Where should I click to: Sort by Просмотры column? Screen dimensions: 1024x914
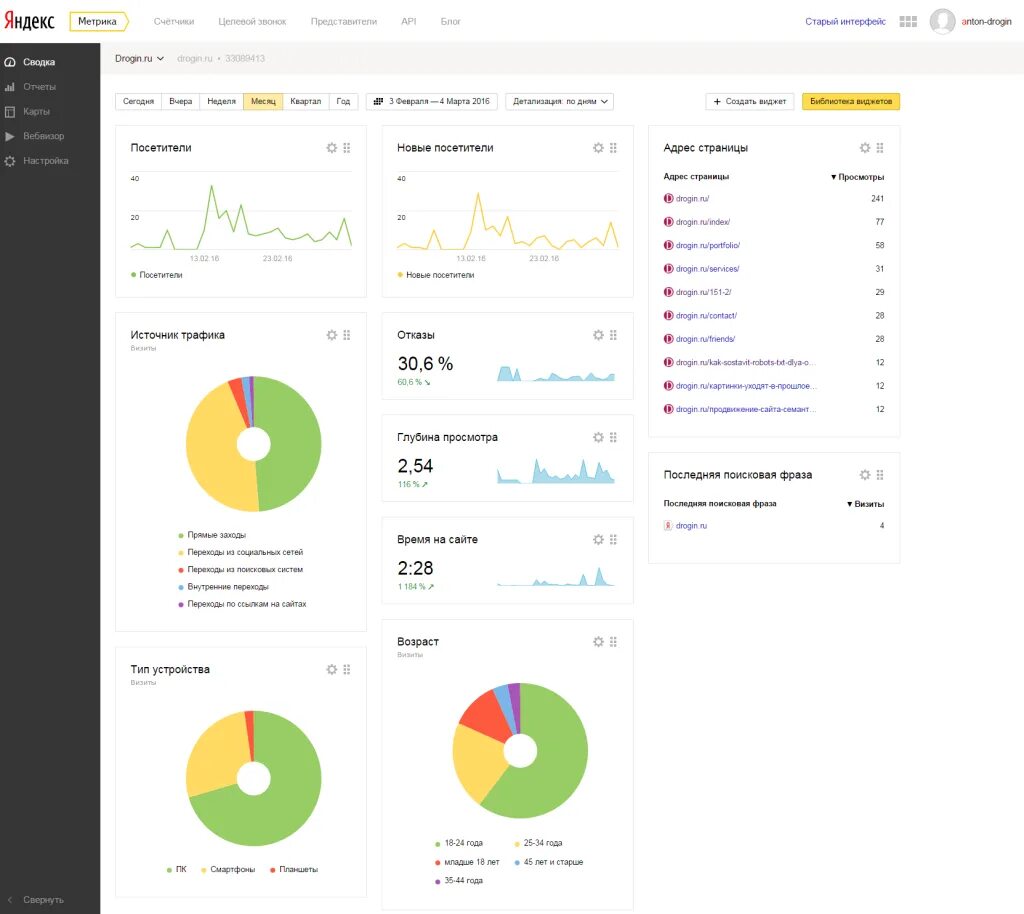(x=857, y=177)
